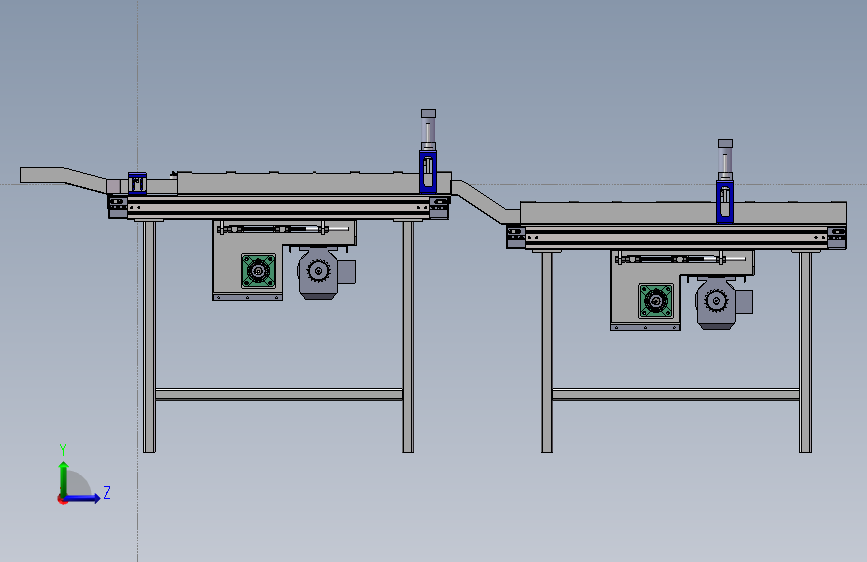The width and height of the screenshot is (867, 562).
Task: Select green bearing flange on right conveyor drive
Action: (656, 301)
